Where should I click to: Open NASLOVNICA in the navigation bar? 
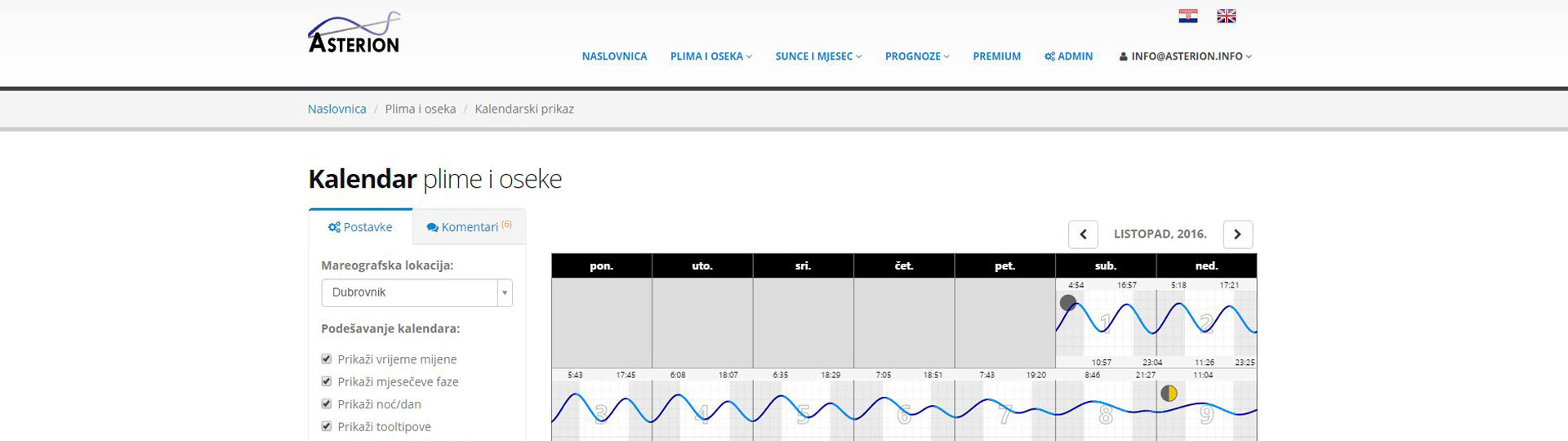[614, 56]
